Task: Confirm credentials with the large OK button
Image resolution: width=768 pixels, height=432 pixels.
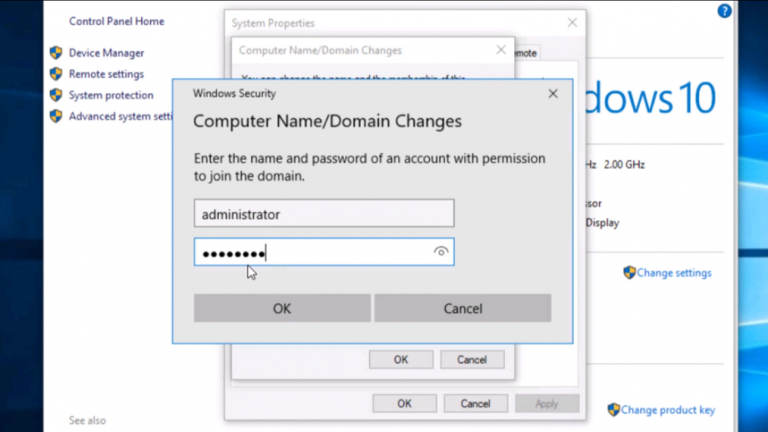Action: point(282,308)
